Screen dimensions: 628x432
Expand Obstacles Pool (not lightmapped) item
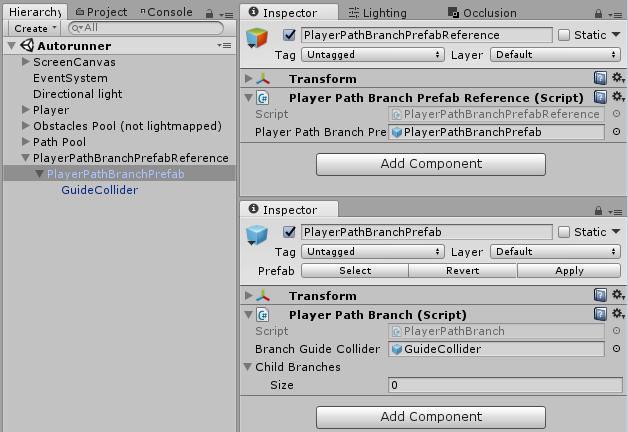click(26, 125)
